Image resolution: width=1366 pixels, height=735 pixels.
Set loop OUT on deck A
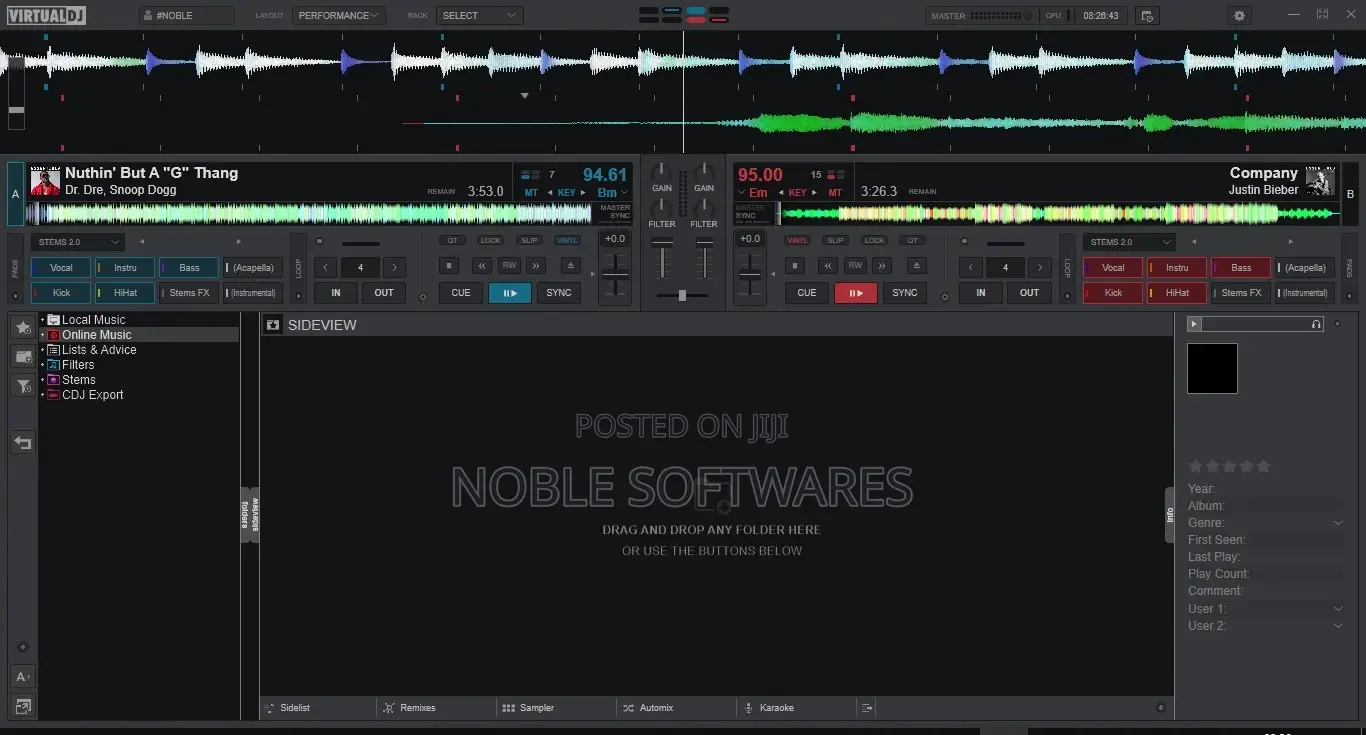(x=384, y=293)
